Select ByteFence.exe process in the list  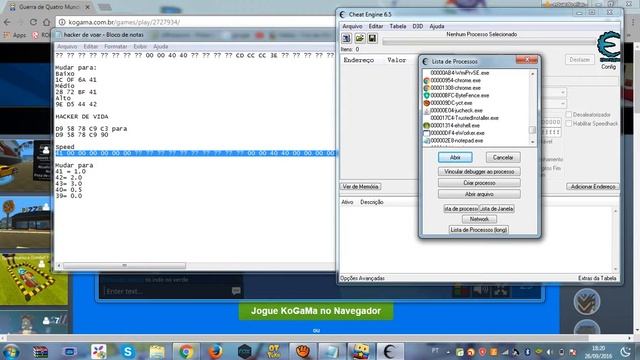click(460, 96)
